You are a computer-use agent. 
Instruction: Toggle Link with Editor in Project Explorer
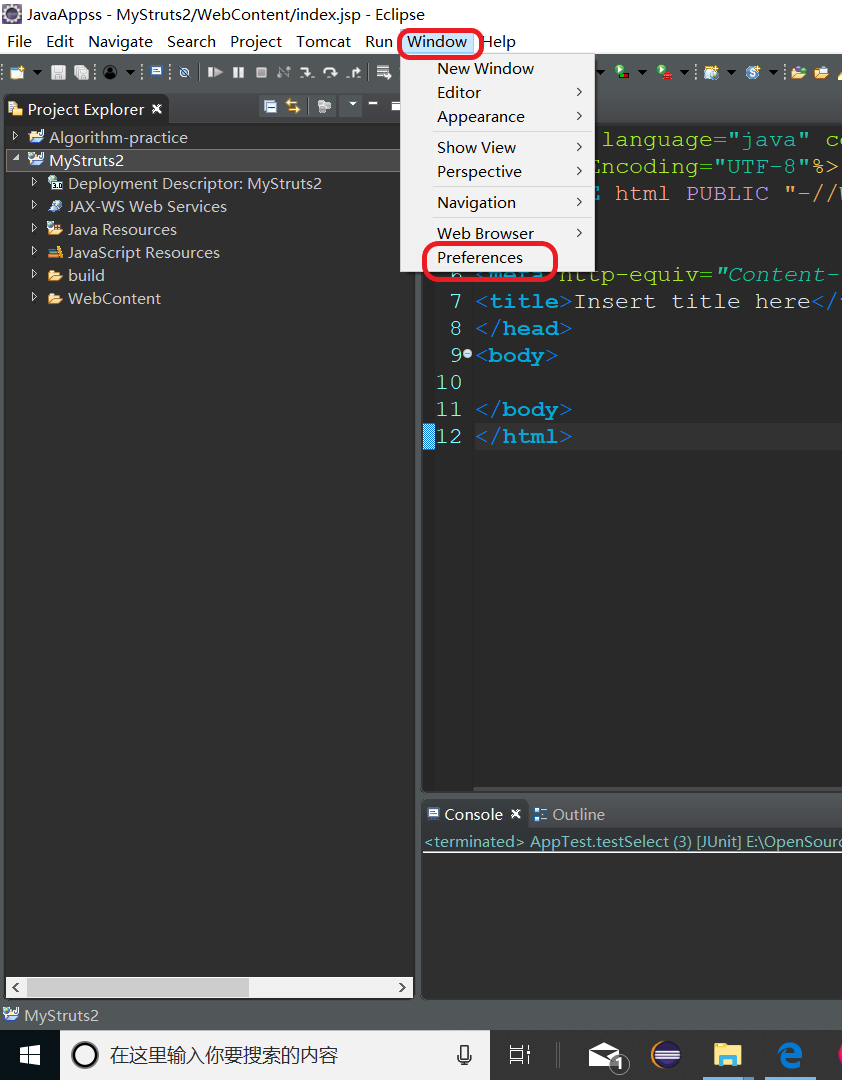293,107
